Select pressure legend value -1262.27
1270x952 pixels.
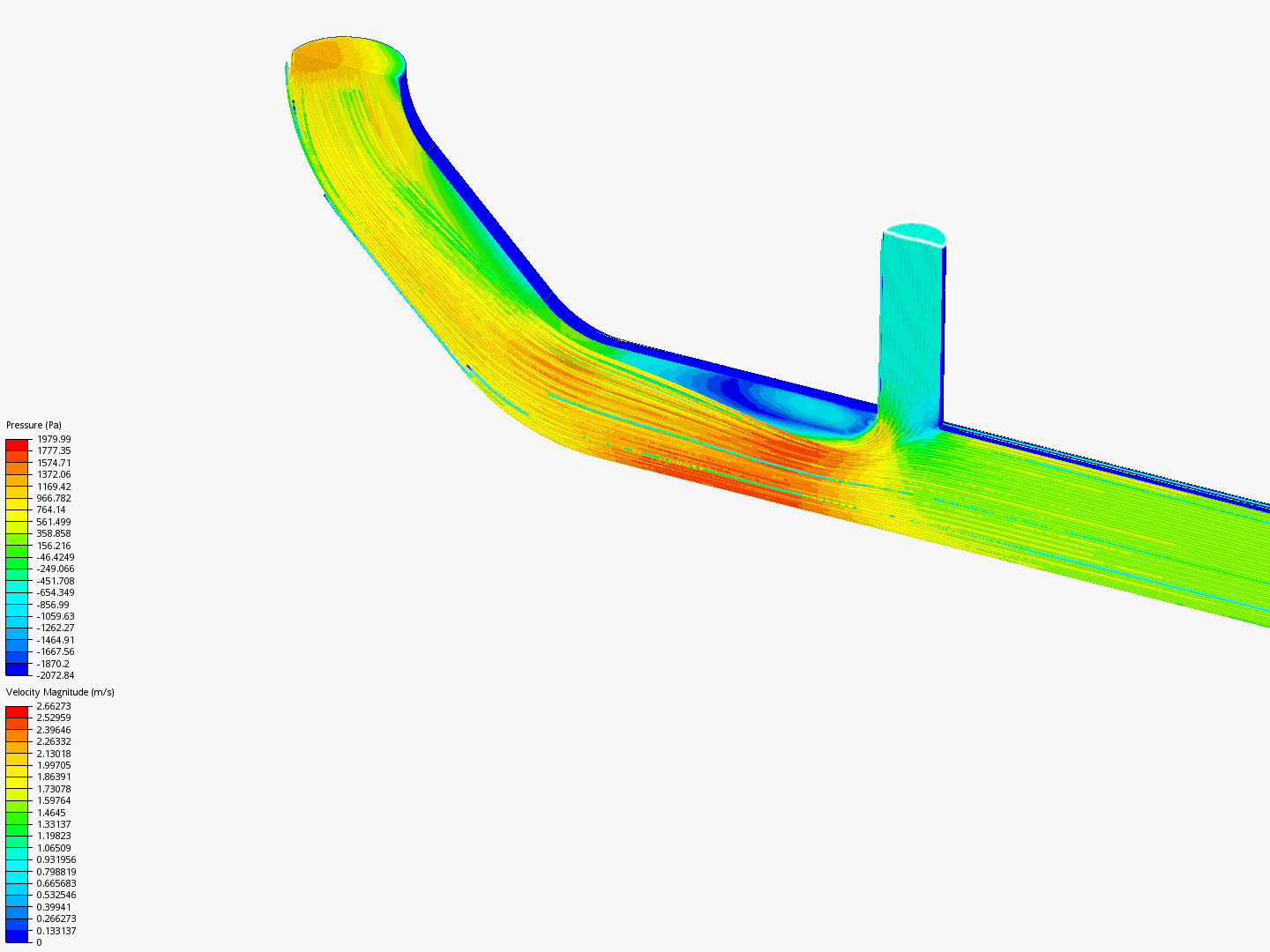(x=56, y=628)
